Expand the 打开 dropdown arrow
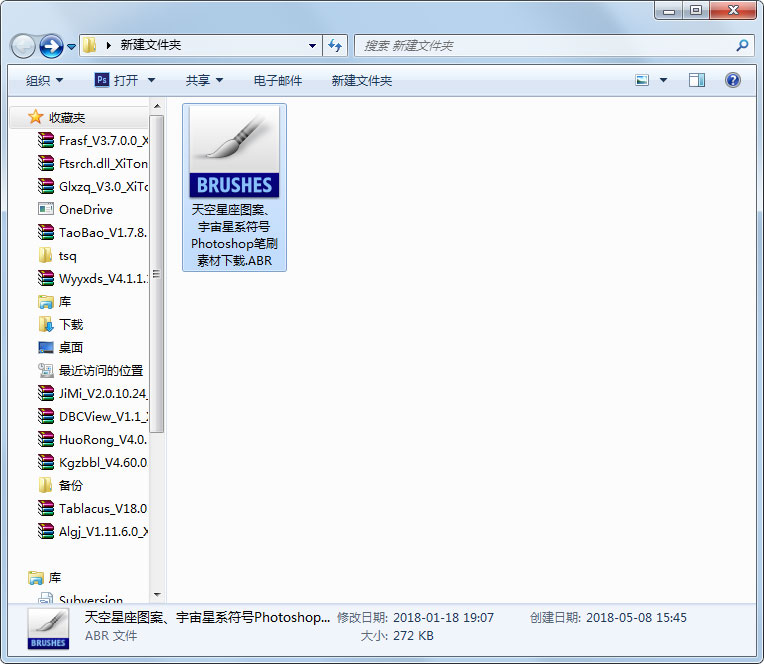The height and width of the screenshot is (664, 764). (152, 80)
